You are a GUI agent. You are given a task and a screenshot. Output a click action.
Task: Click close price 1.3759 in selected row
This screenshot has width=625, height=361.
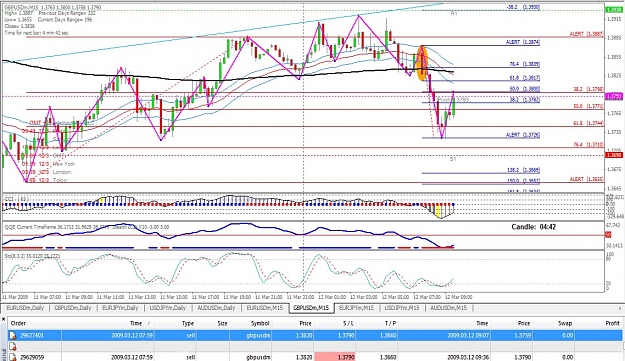pos(523,335)
